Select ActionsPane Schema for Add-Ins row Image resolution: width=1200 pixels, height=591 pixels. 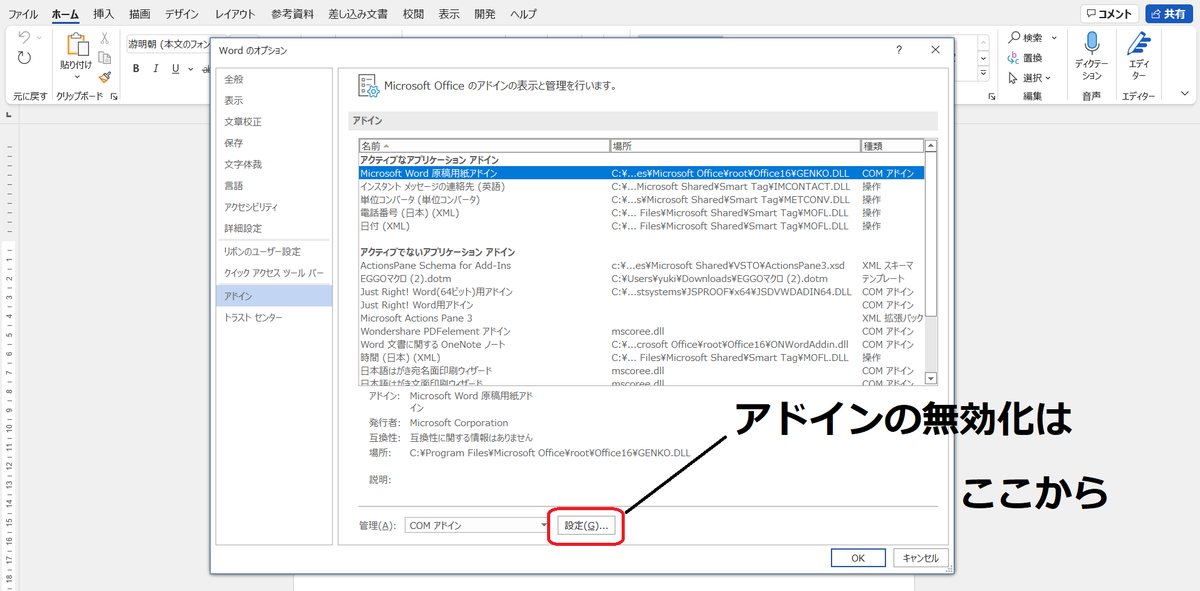(x=641, y=265)
